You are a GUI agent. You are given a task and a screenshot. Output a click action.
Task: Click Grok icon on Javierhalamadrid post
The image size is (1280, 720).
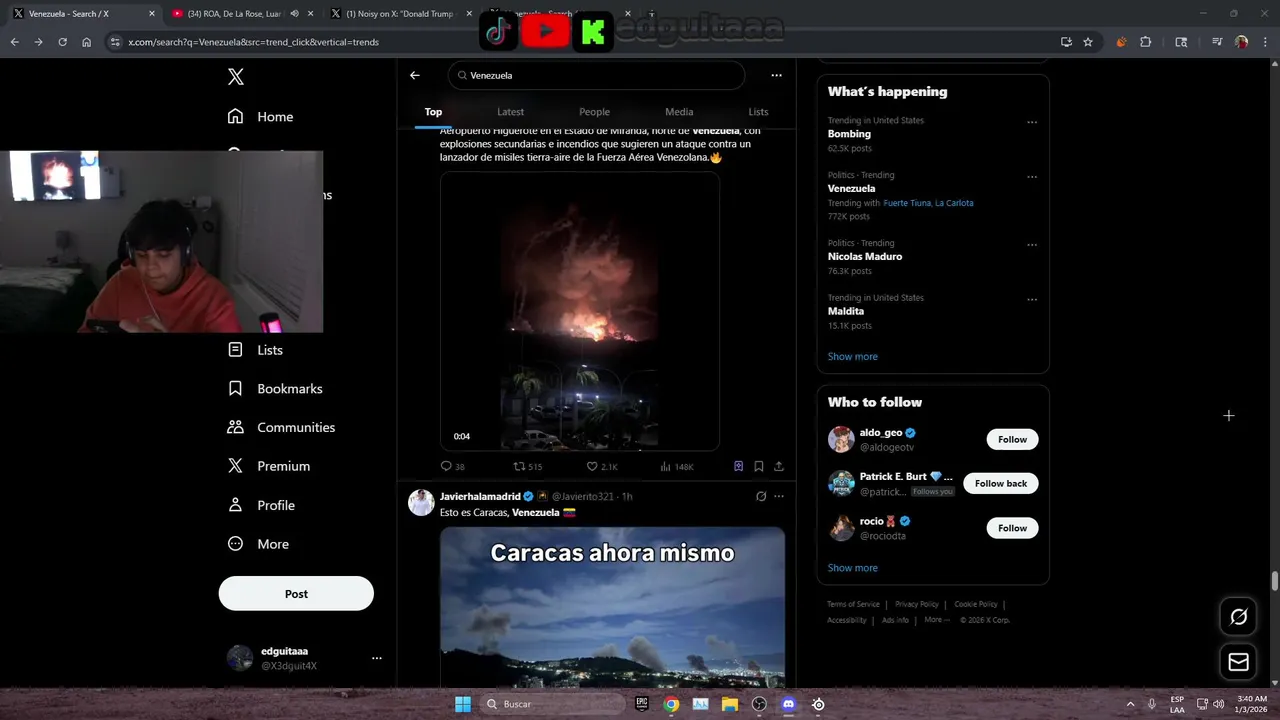point(761,496)
